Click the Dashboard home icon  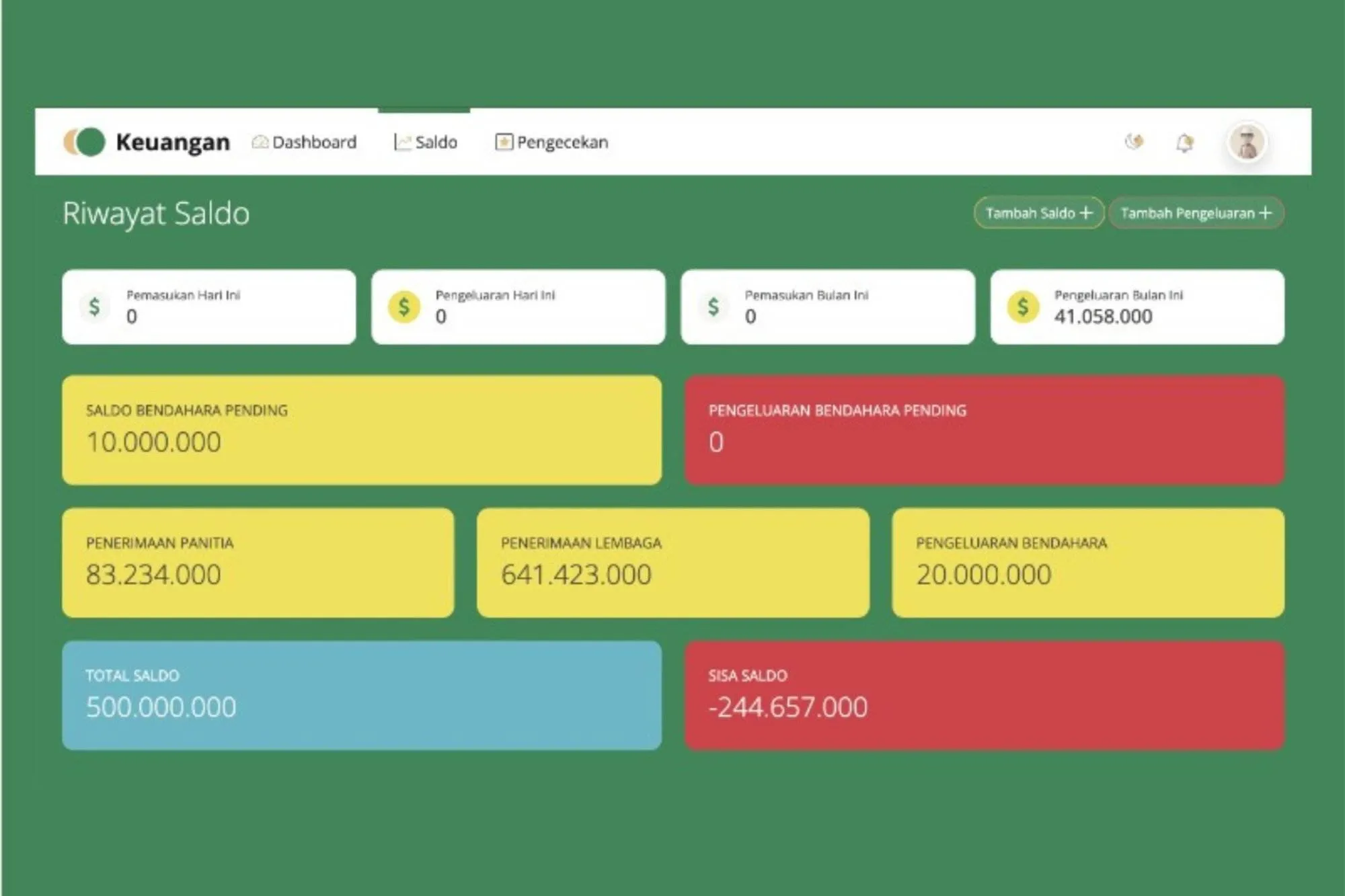pyautogui.click(x=260, y=142)
